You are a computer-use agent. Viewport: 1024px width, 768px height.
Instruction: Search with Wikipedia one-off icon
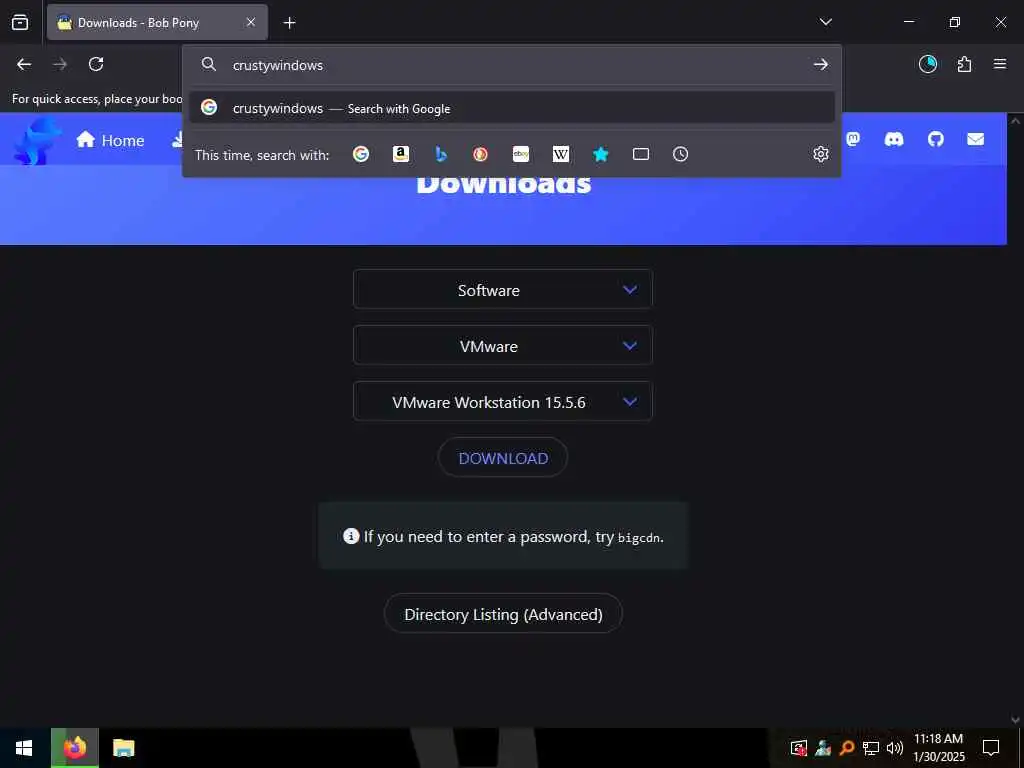point(561,154)
